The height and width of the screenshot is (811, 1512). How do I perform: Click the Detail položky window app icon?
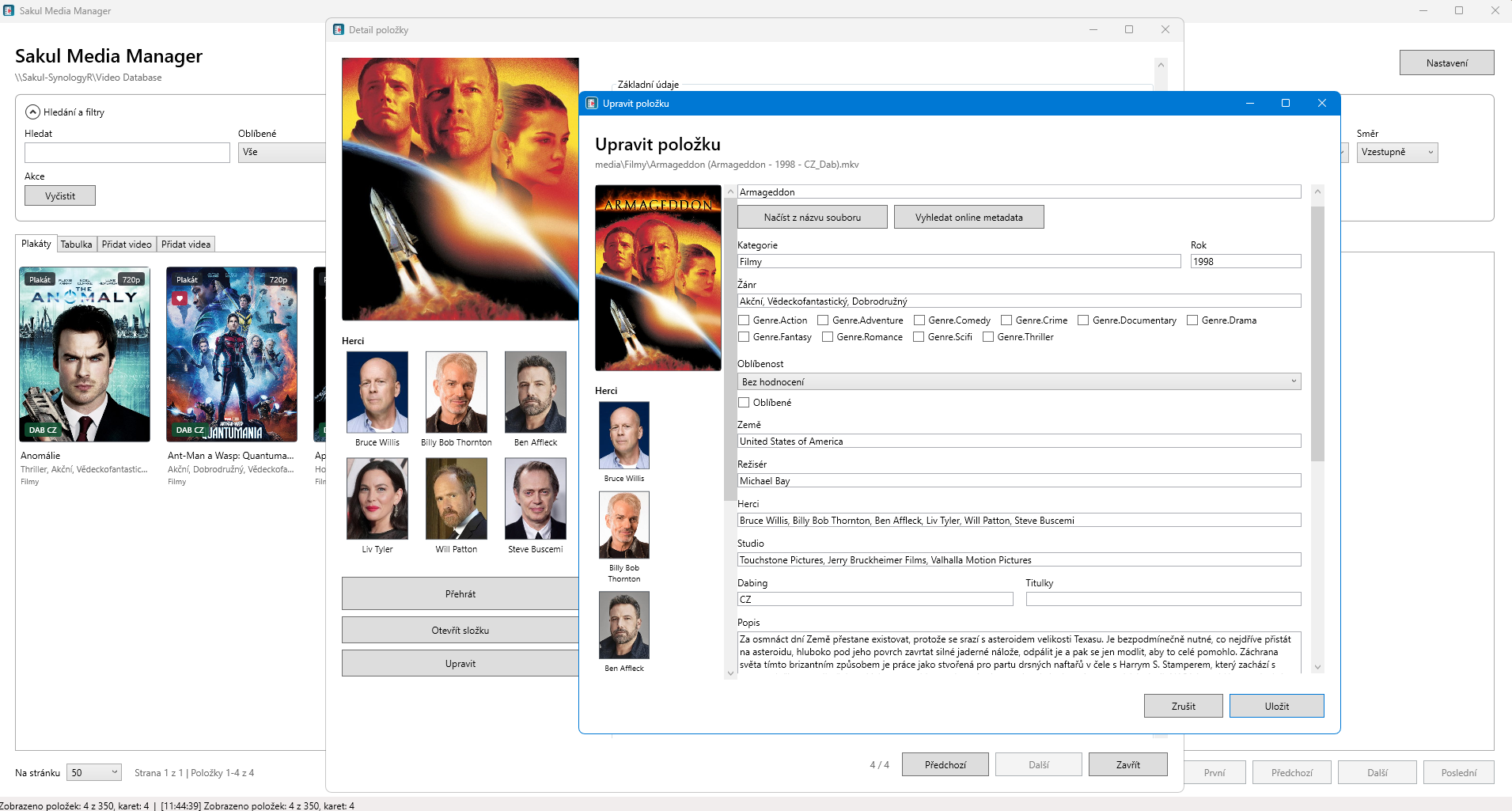click(x=339, y=30)
